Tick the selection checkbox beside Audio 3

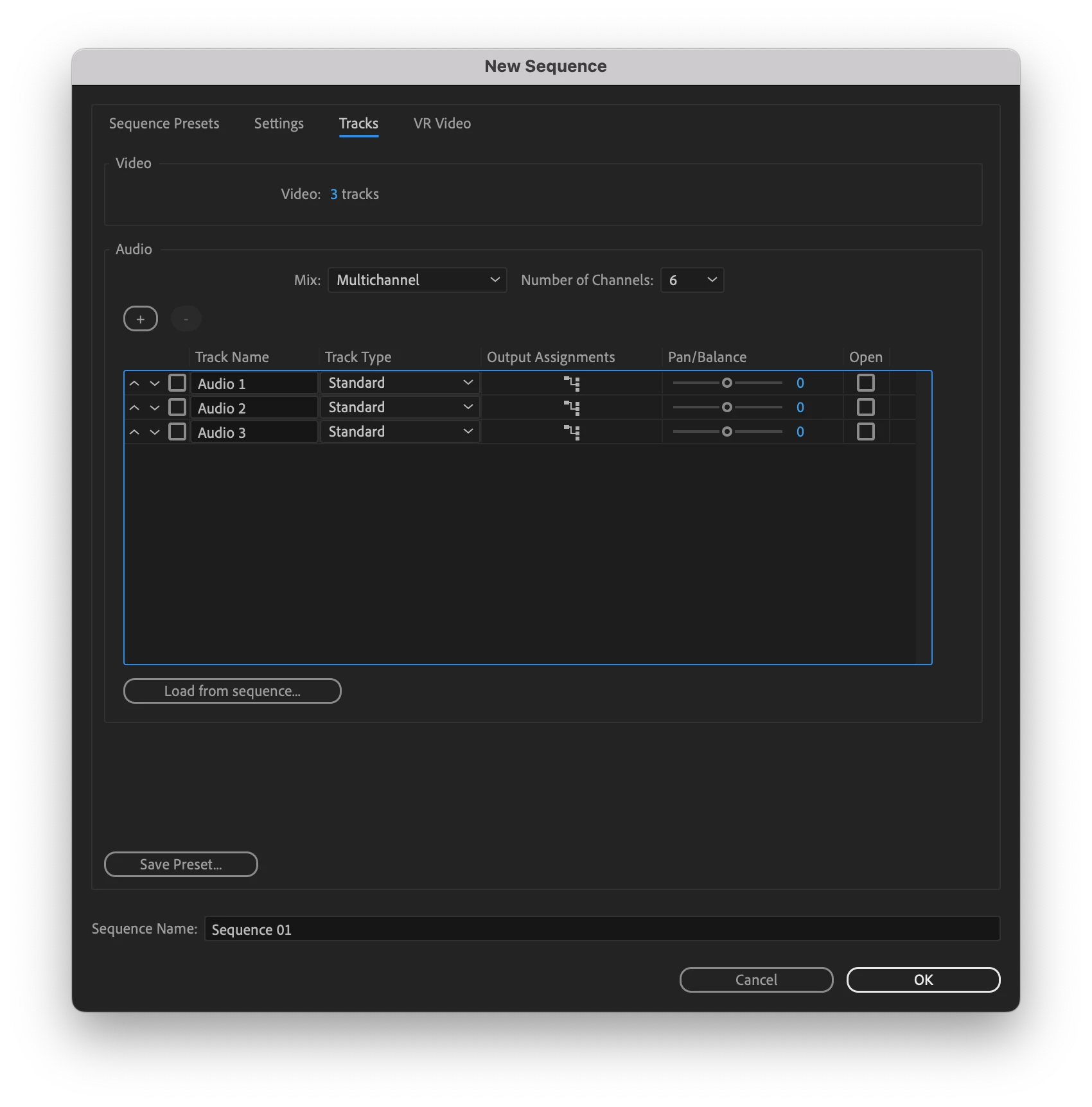click(x=177, y=431)
